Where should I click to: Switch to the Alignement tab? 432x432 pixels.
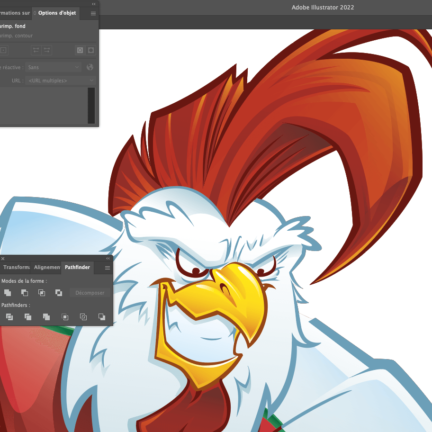coord(47,267)
